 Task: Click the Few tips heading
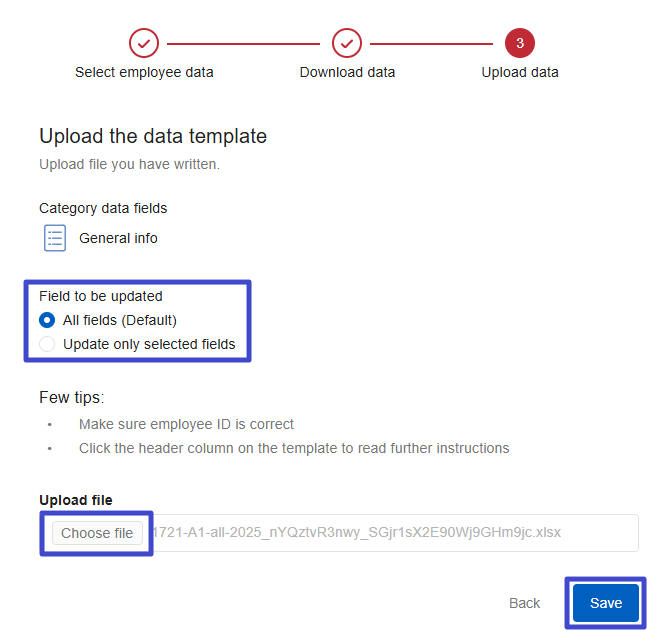(71, 397)
